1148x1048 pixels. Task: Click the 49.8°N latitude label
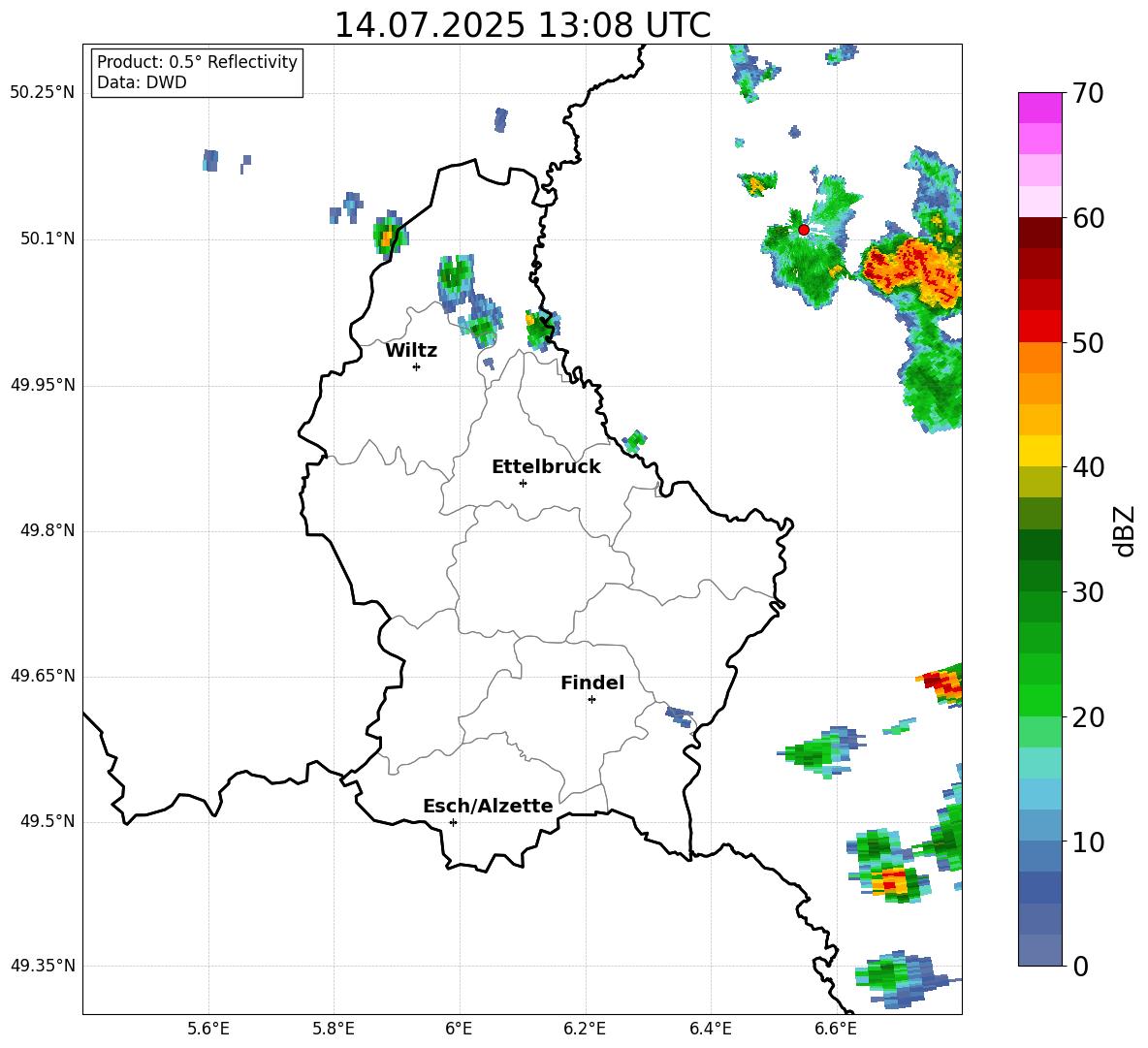(47, 530)
